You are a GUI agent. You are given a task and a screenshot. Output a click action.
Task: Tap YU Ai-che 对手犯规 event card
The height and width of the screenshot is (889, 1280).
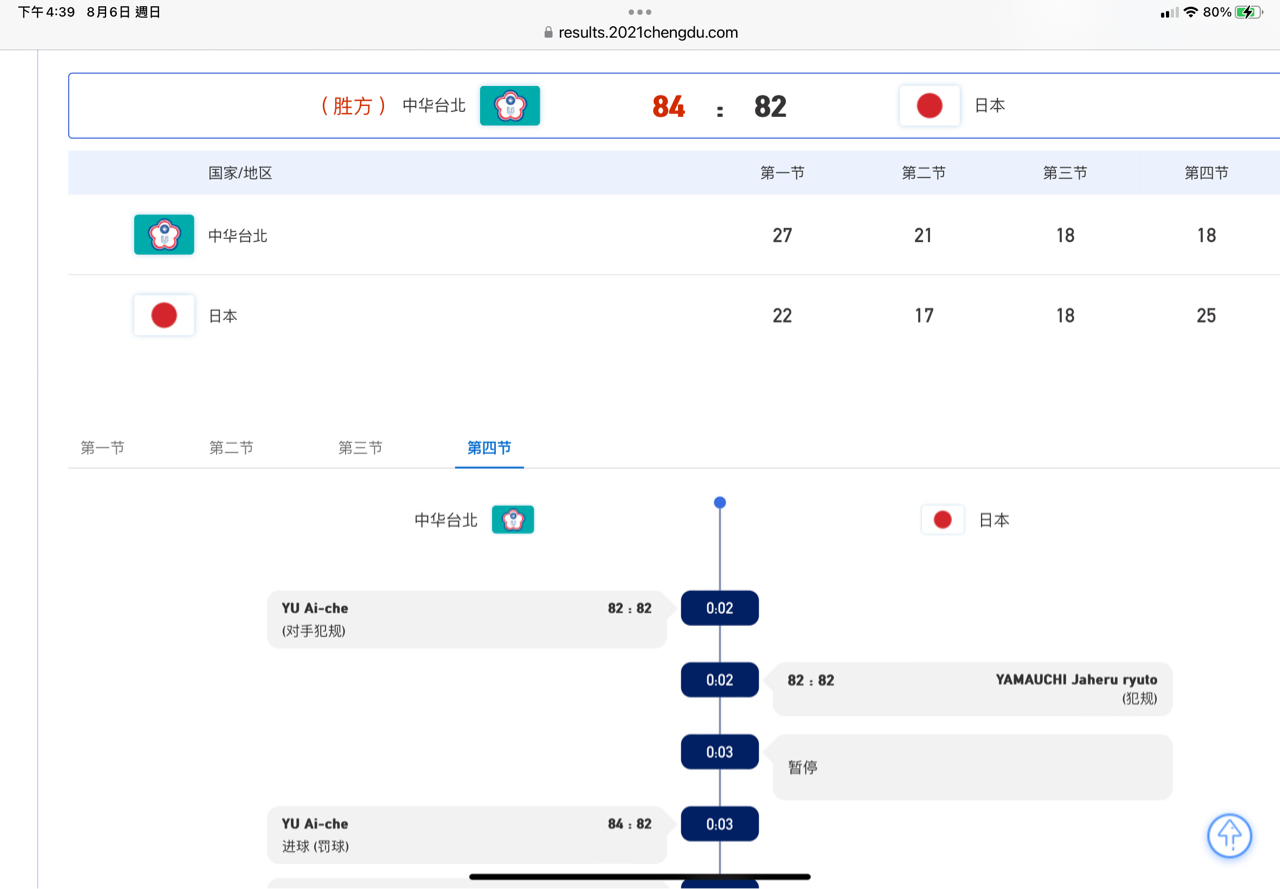coord(467,619)
